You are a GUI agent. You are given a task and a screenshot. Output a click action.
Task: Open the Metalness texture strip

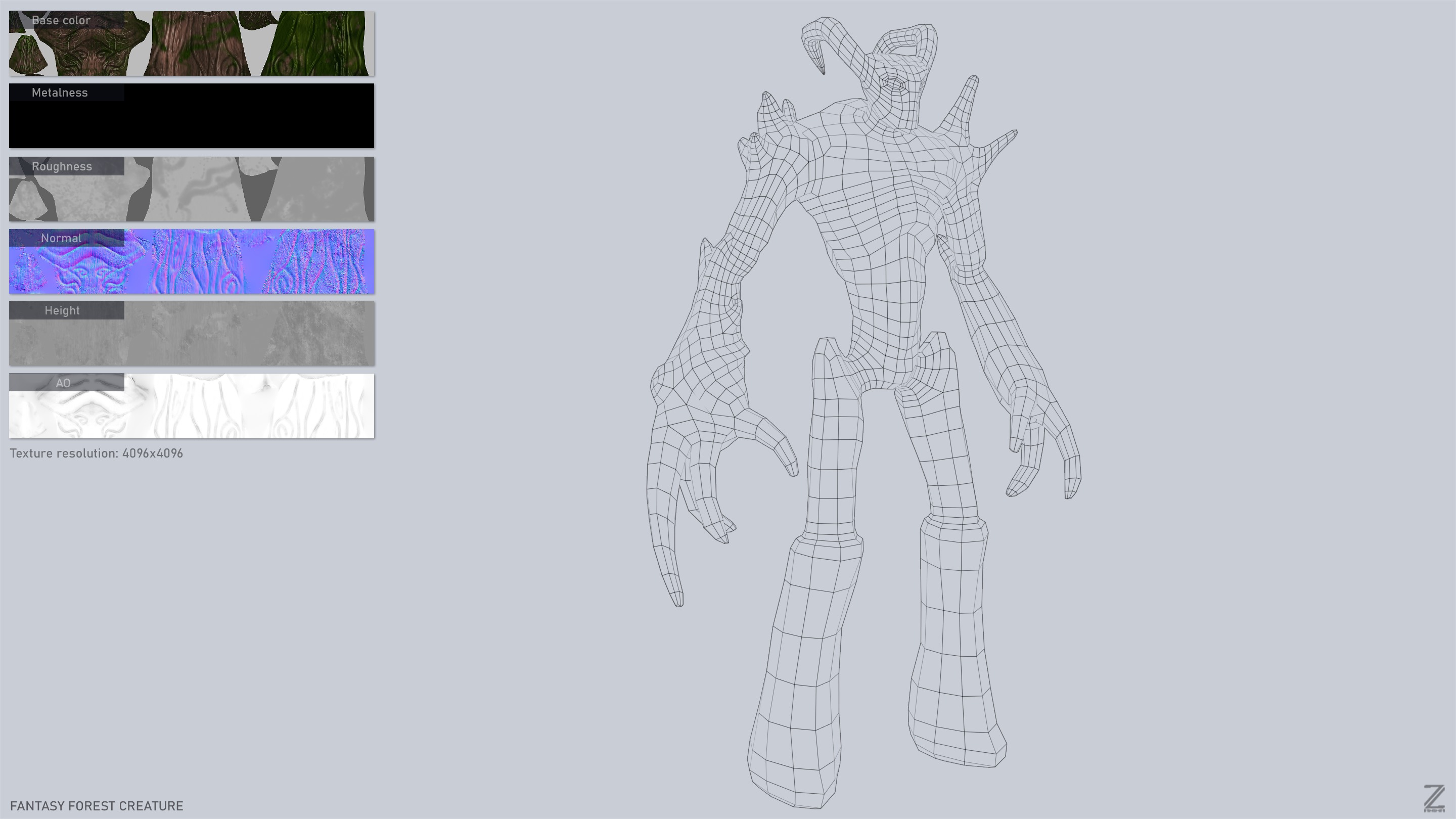(192, 116)
